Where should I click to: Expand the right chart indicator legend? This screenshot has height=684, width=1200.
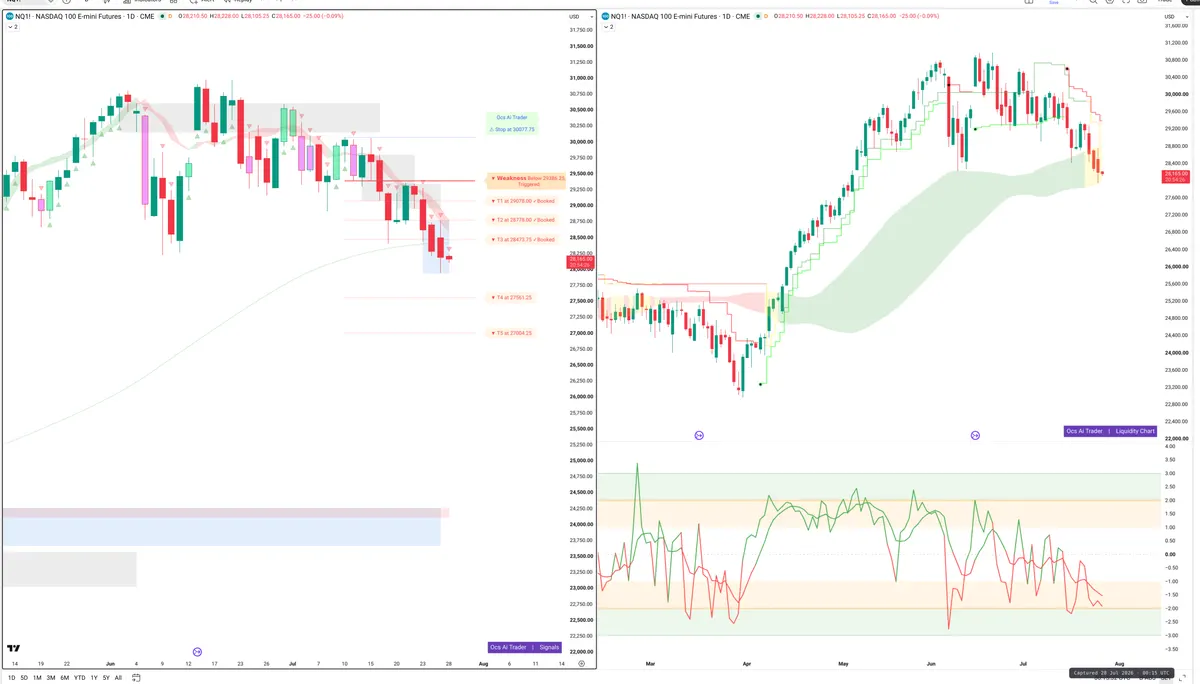[x=609, y=27]
